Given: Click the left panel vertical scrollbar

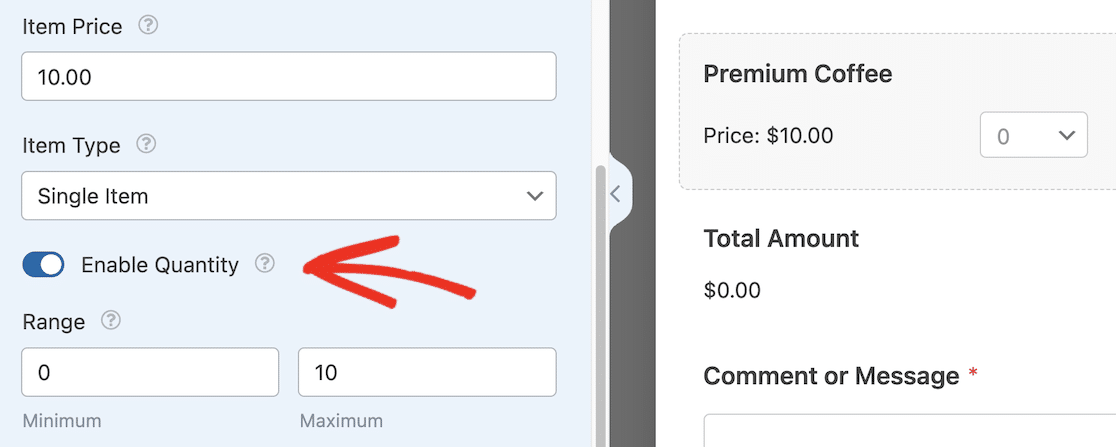Looking at the screenshot, I should tap(600, 300).
